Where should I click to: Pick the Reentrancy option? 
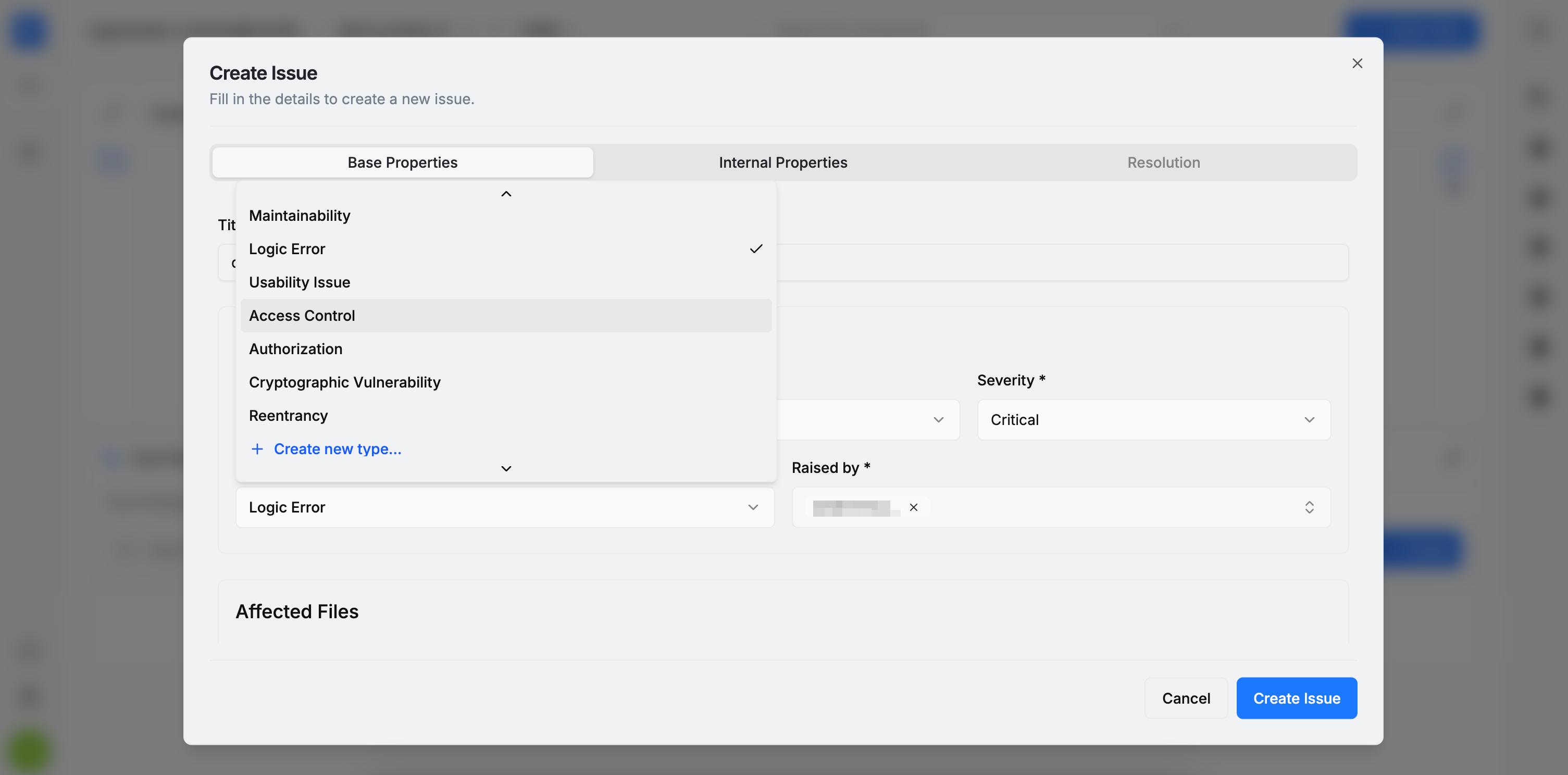point(289,415)
